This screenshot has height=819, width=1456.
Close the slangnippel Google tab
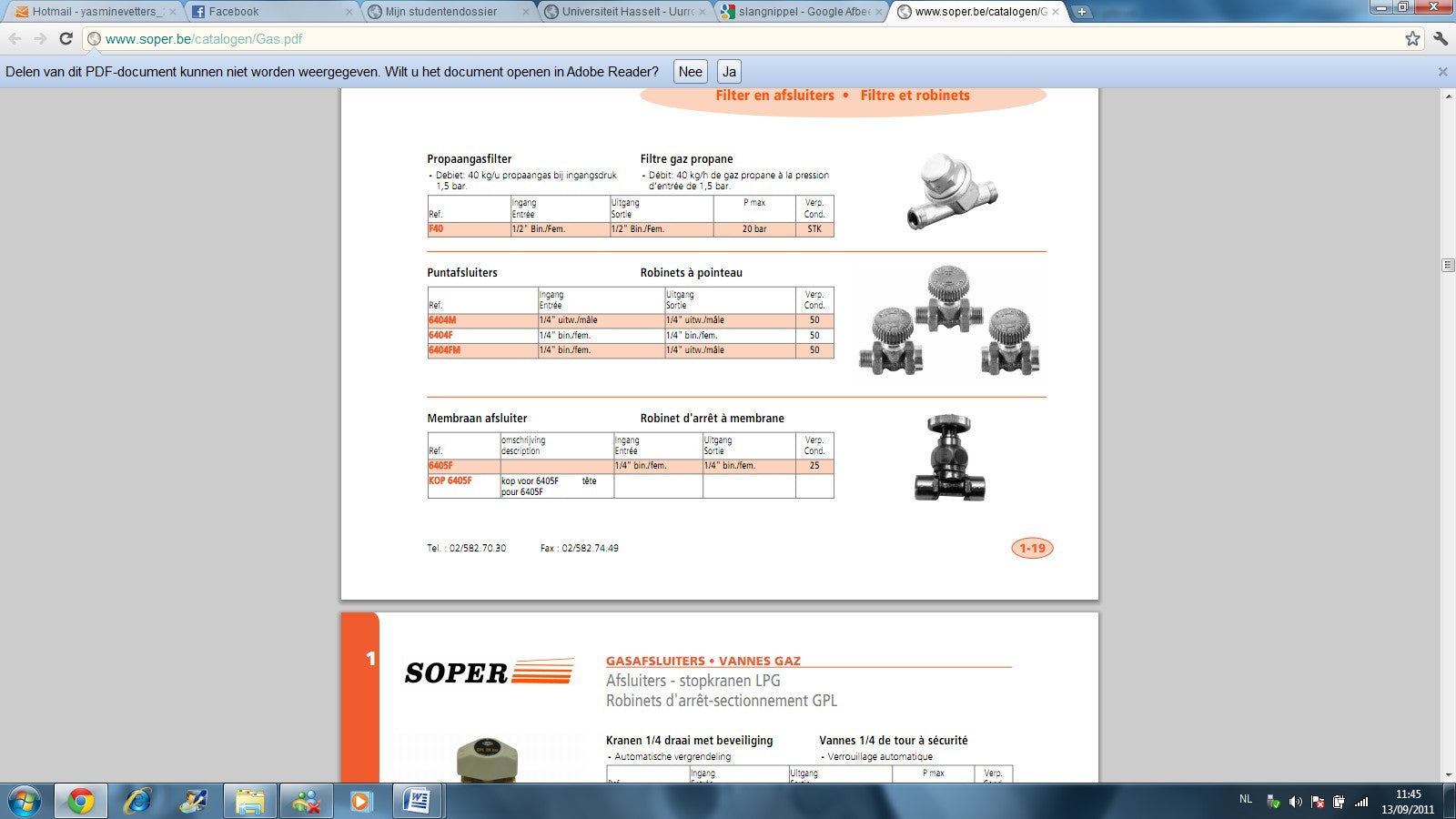click(x=879, y=12)
